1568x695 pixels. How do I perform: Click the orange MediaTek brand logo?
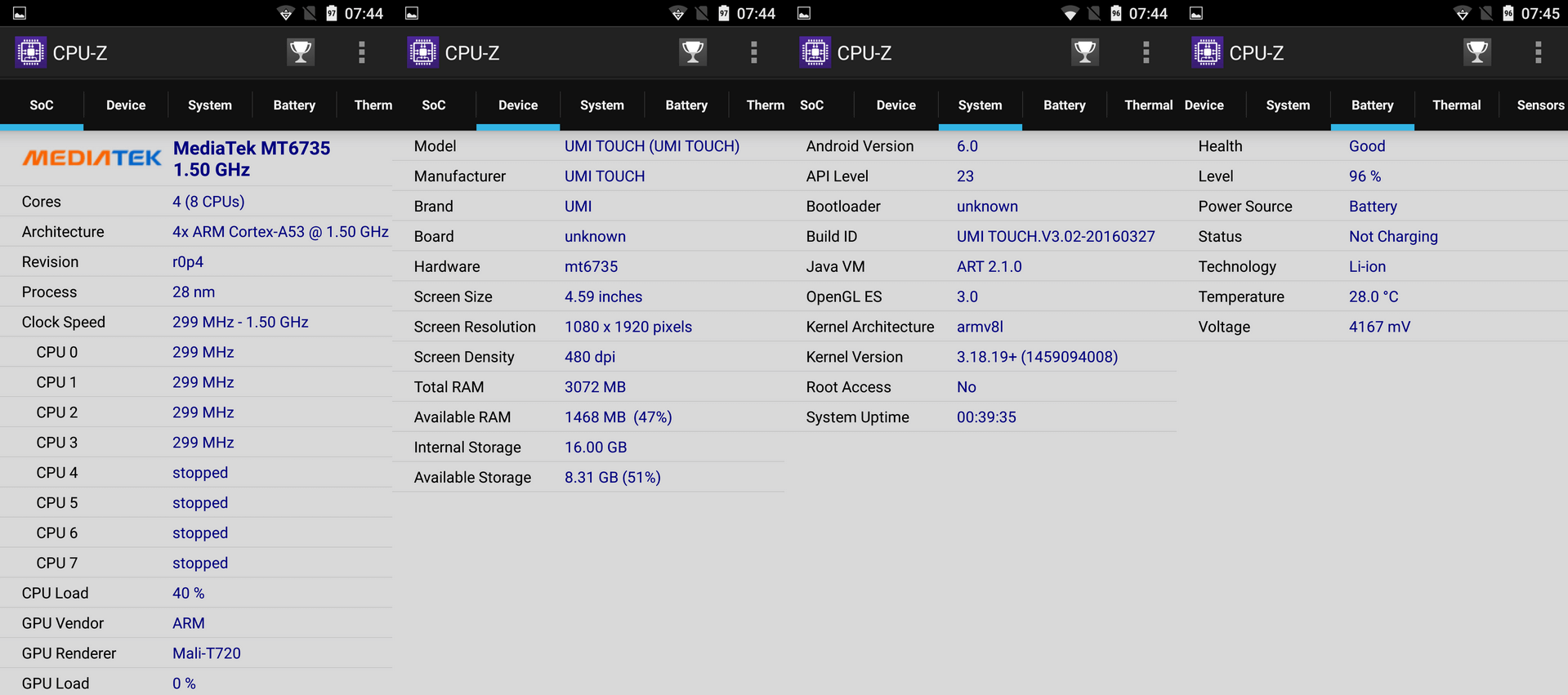coord(92,158)
